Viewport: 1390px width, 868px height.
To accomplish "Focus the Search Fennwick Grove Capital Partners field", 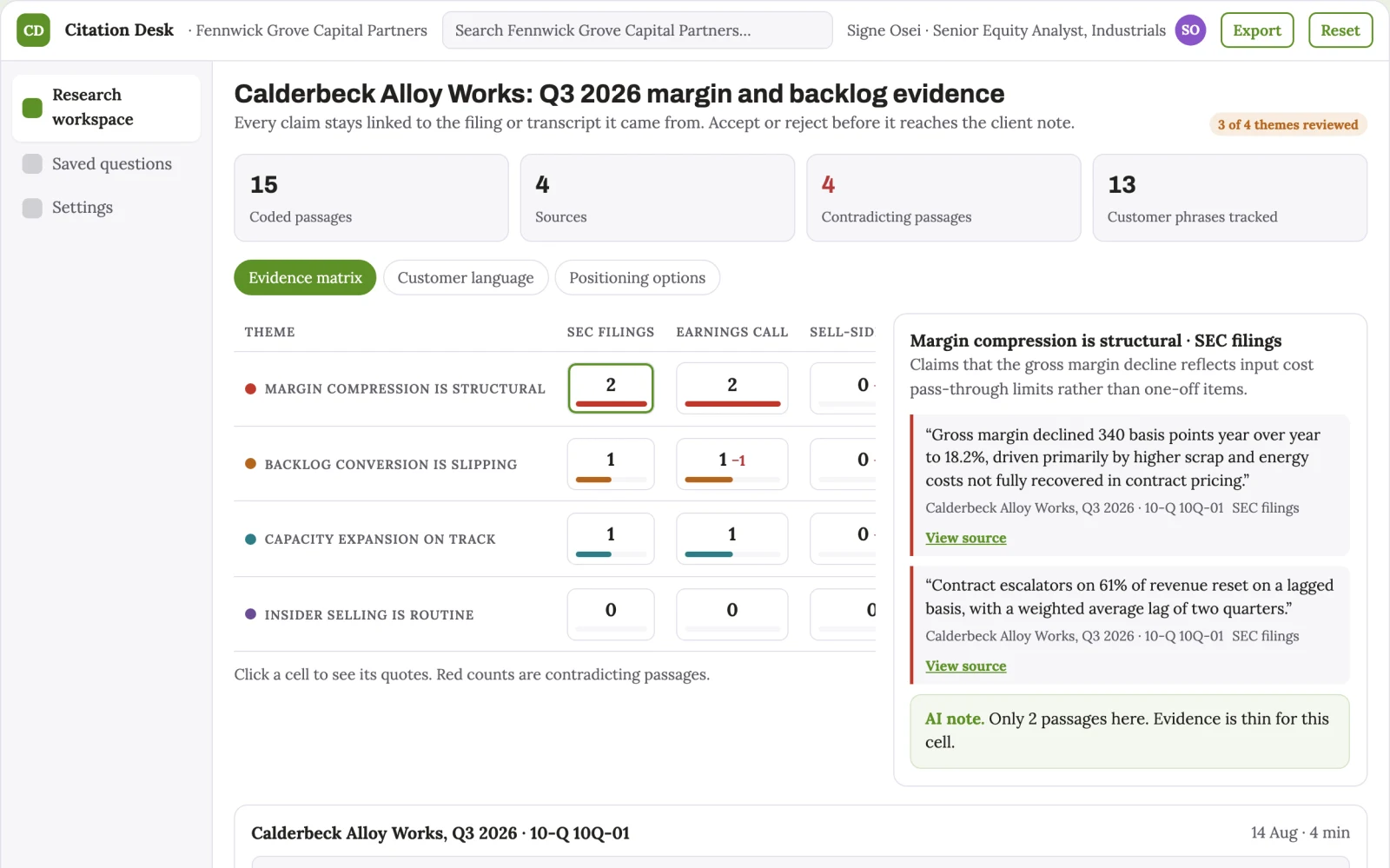I will [x=637, y=30].
